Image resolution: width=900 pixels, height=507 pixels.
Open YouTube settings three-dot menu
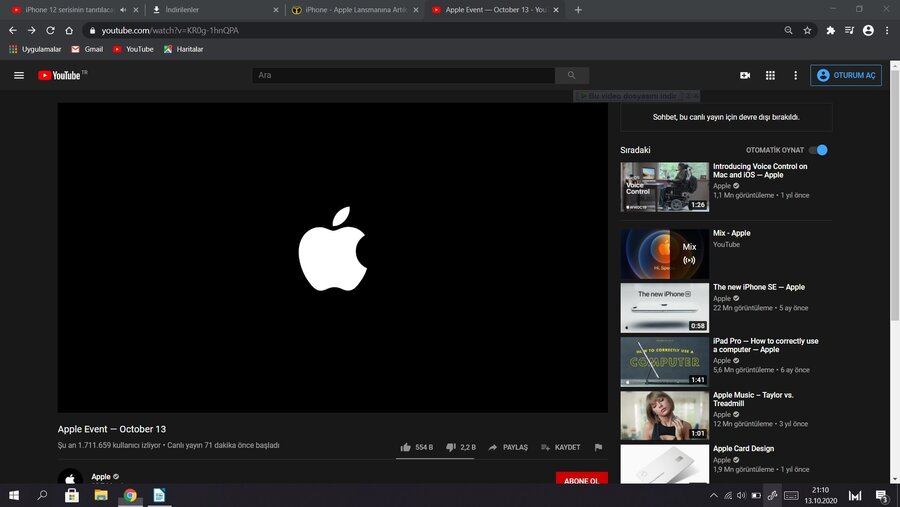point(796,75)
